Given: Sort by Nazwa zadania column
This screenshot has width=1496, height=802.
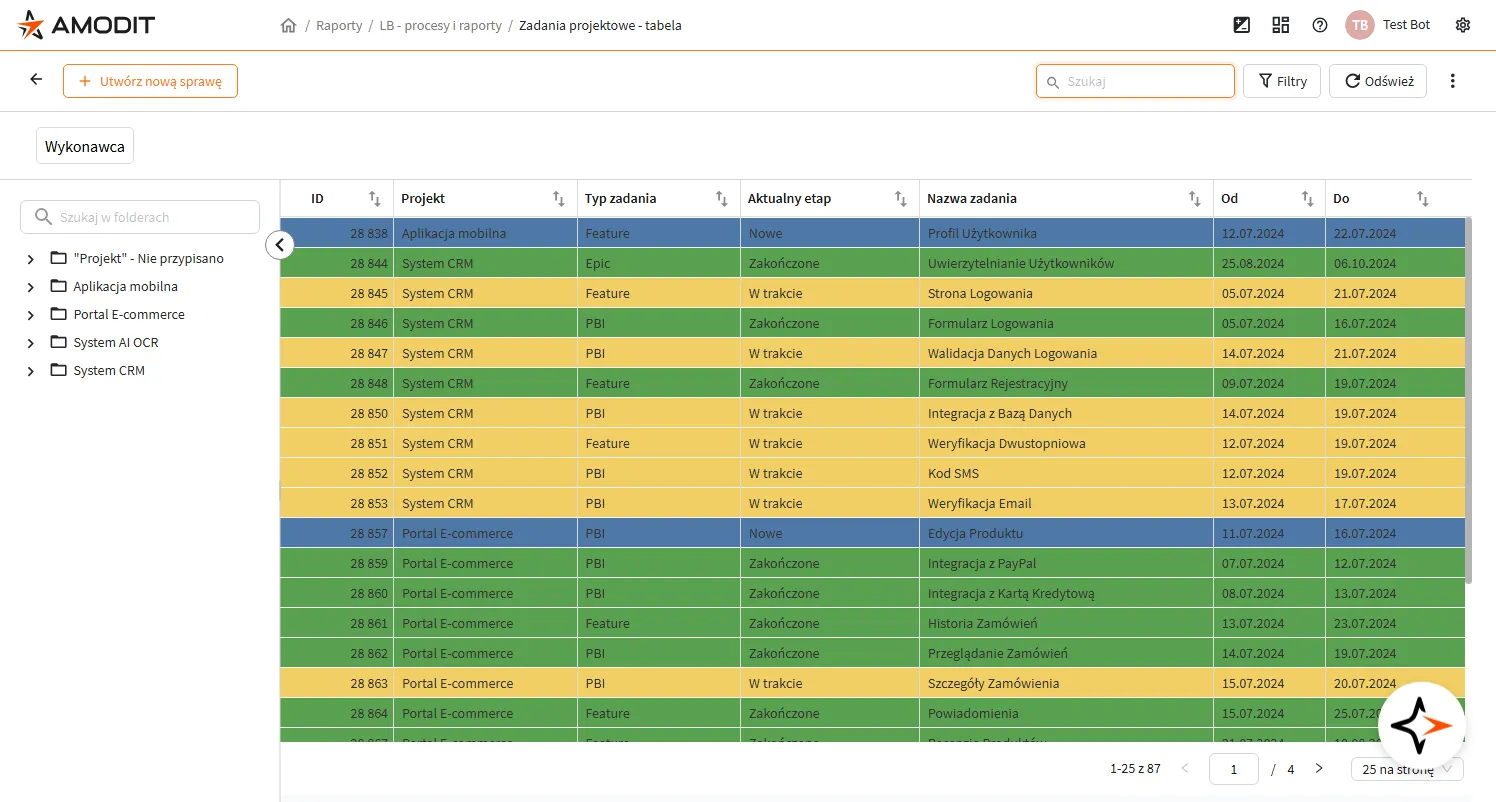Looking at the screenshot, I should pos(1195,199).
